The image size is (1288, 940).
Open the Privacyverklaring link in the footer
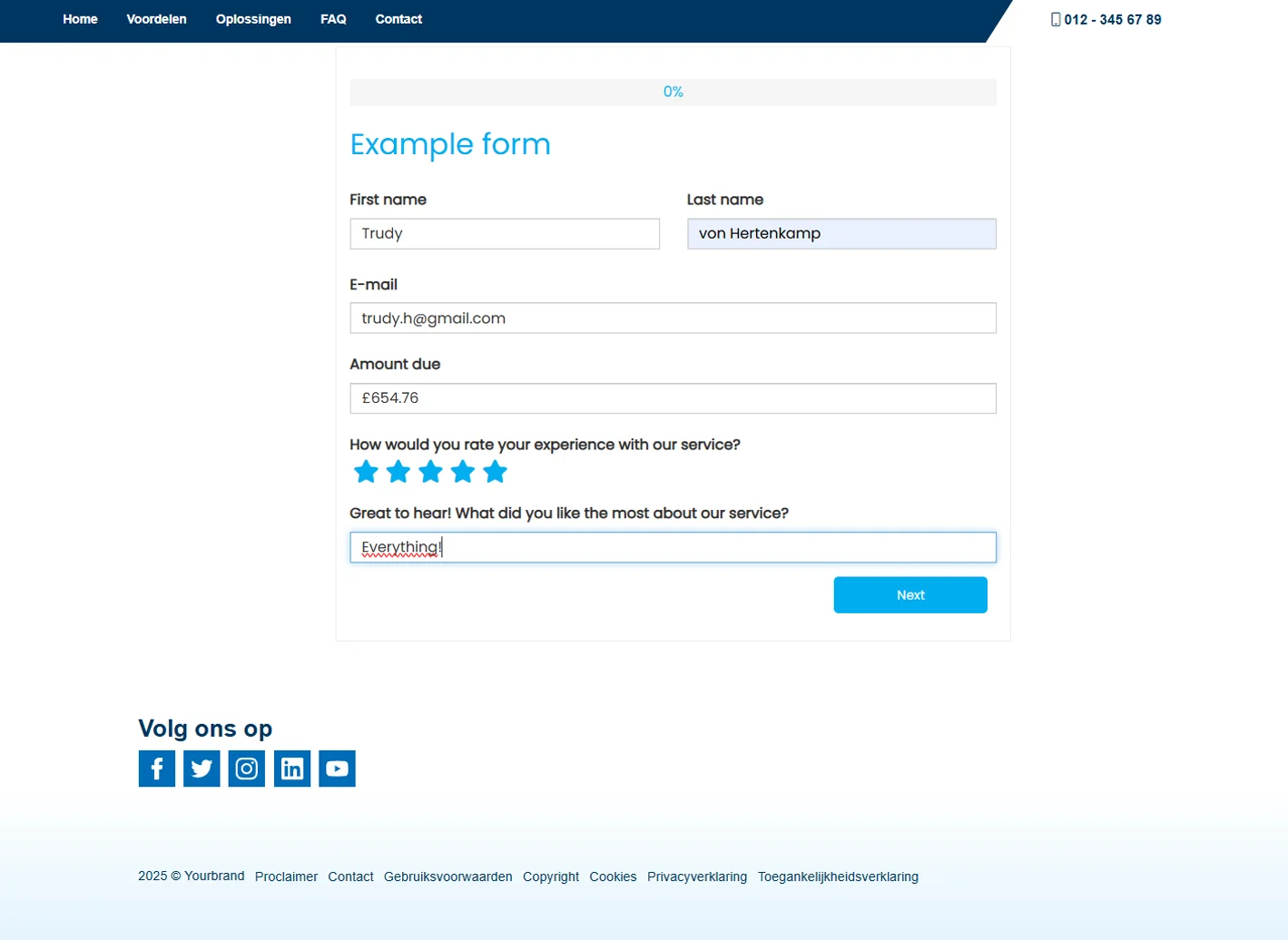697,876
